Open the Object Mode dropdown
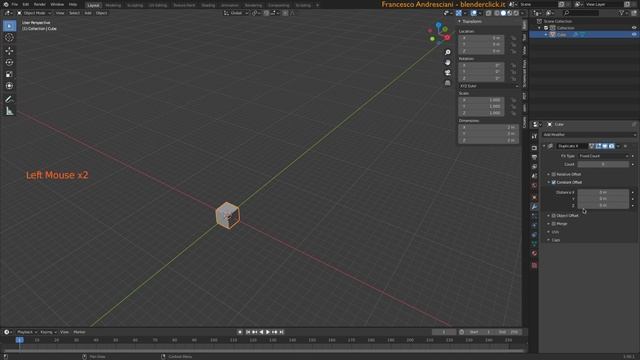The height and width of the screenshot is (360, 640). (x=34, y=13)
